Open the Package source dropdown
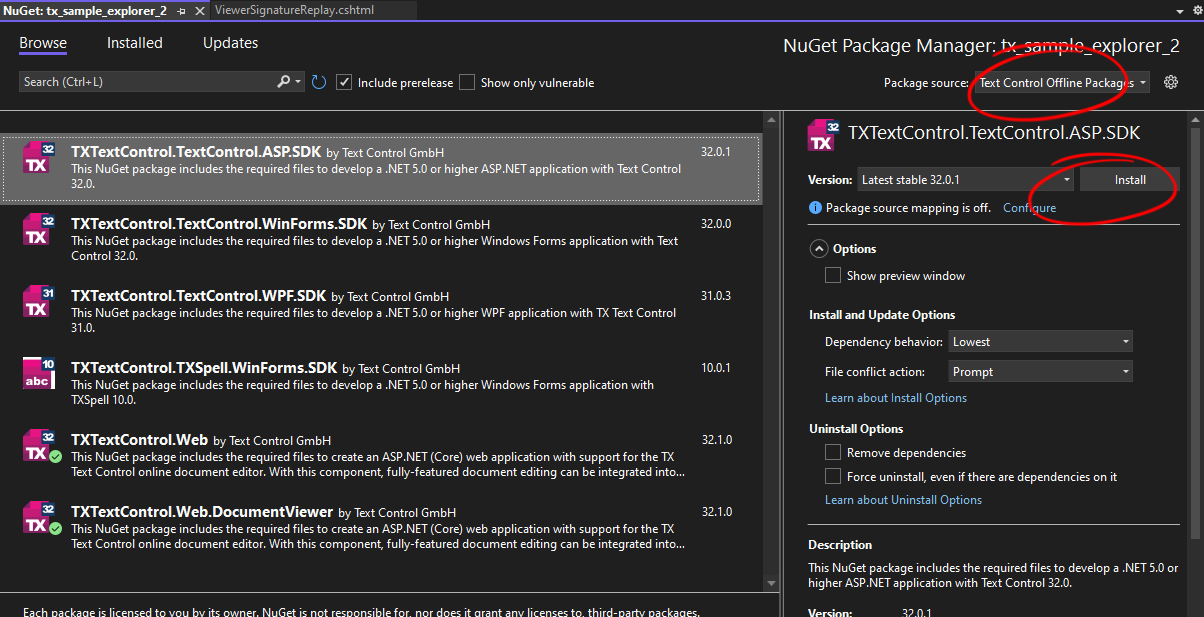Screen dimensions: 1204x617 pyautogui.click(x=1061, y=82)
